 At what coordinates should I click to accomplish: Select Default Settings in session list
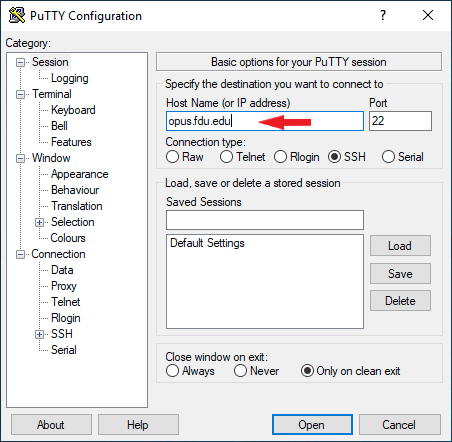[207, 243]
